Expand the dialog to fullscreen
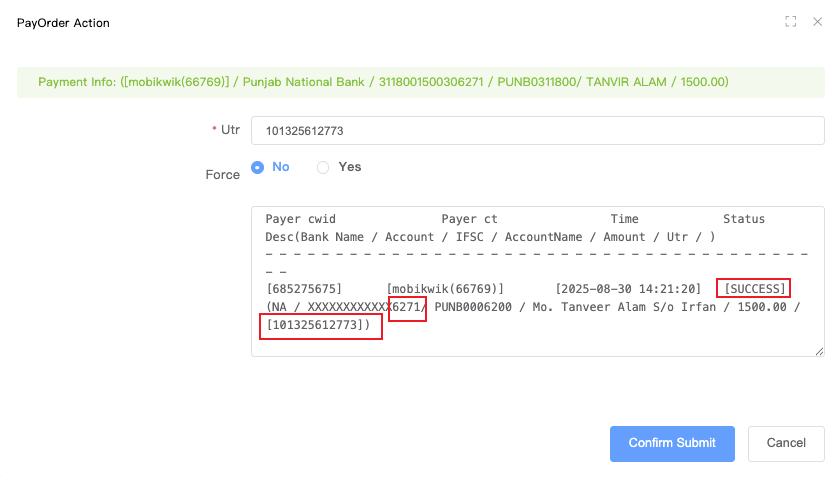 790,22
